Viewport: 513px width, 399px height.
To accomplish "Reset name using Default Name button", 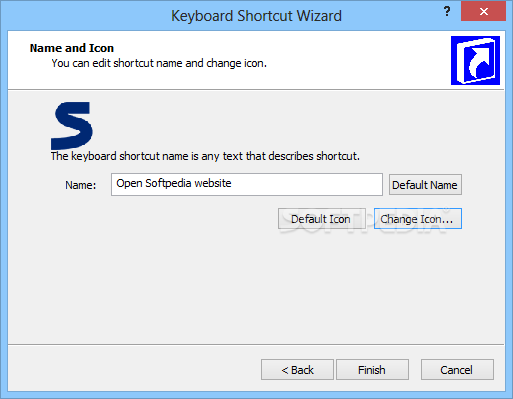I will (x=425, y=185).
